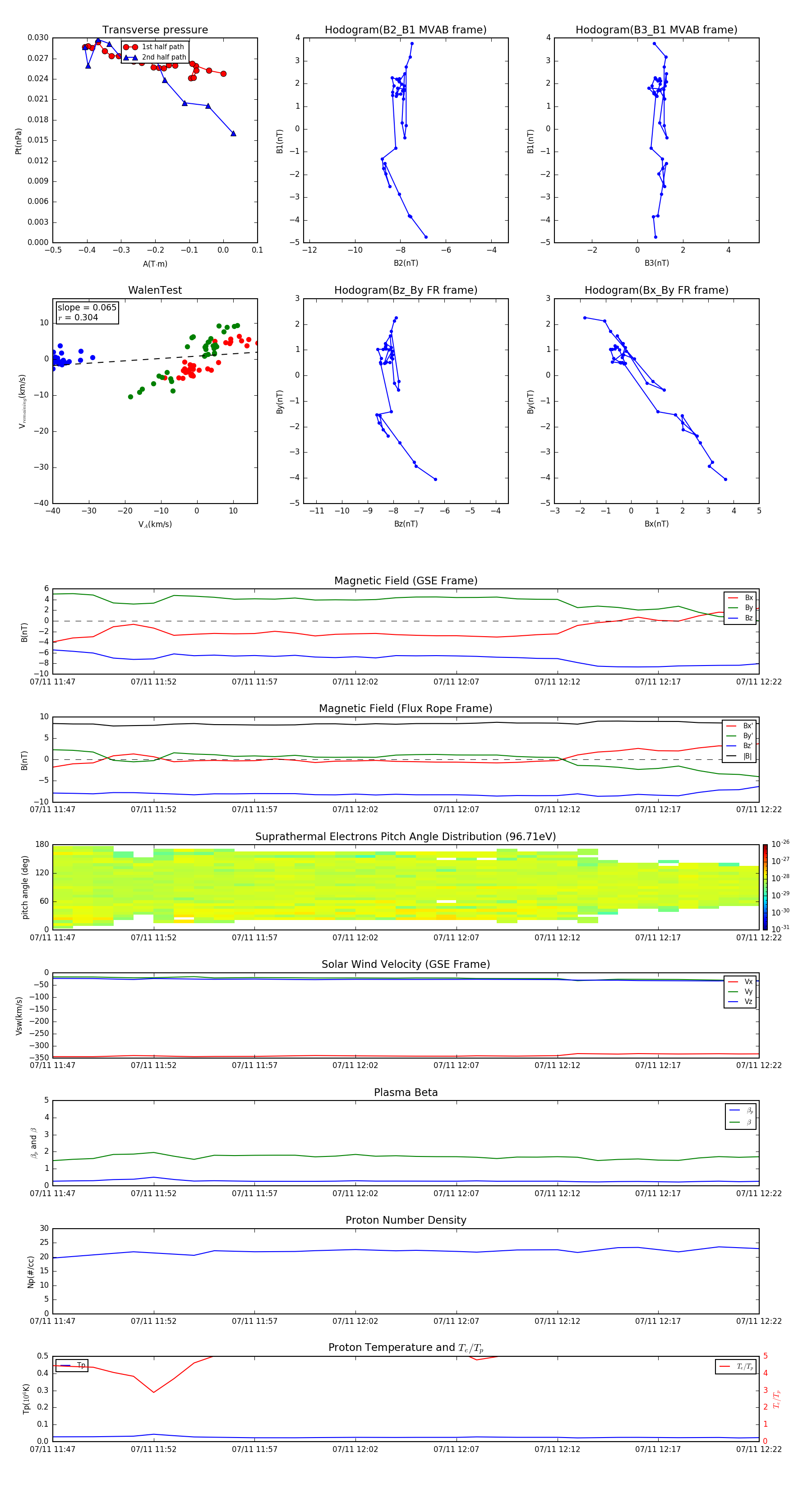Click the 'B3(nT)' x-axis label
Screen dimensions: 812x1489
point(656,263)
